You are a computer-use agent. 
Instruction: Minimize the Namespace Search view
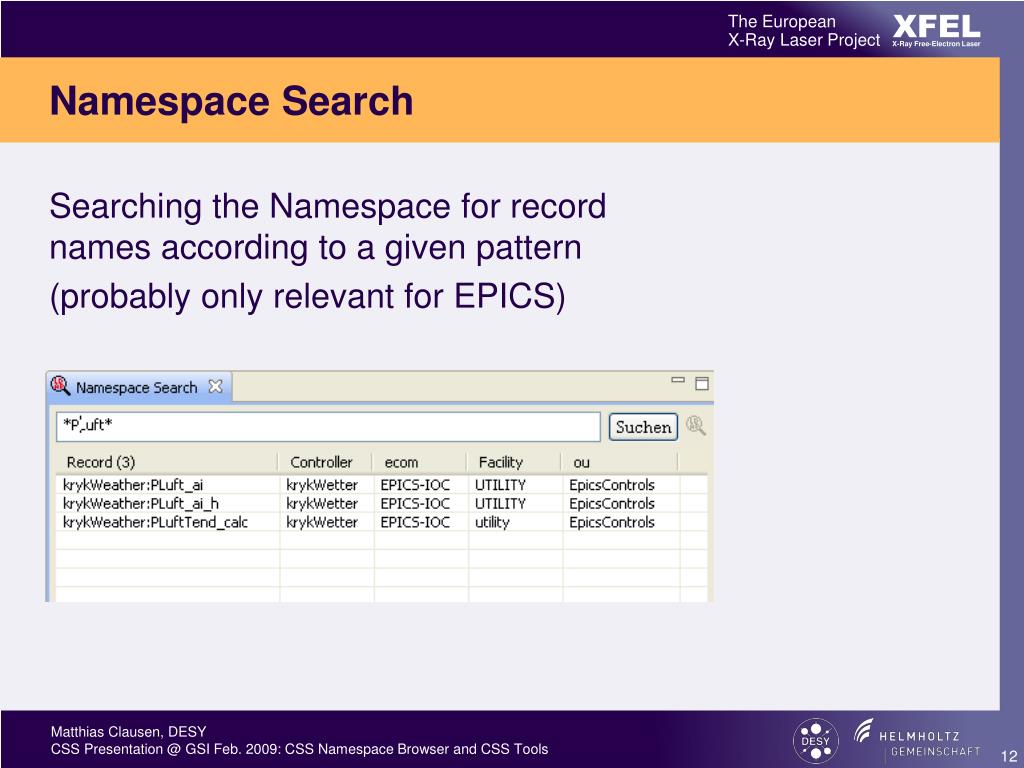pos(678,379)
